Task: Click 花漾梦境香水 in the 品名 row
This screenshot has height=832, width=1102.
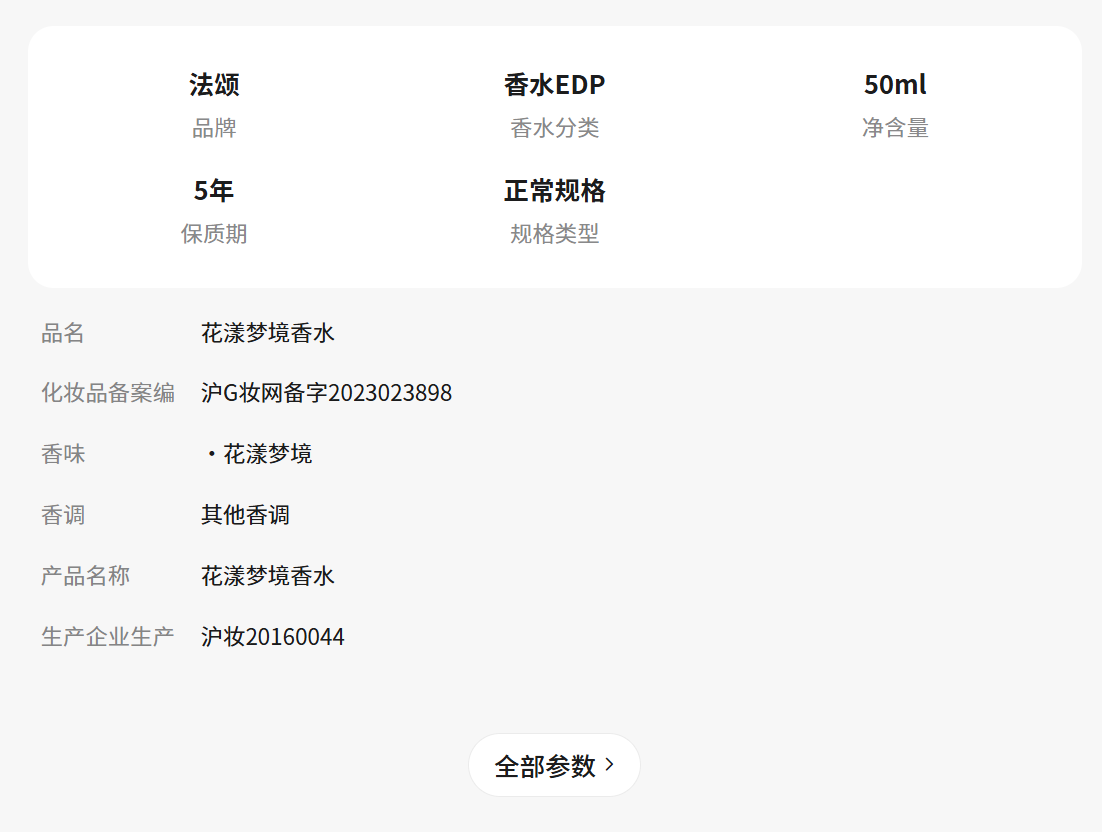Action: point(268,333)
